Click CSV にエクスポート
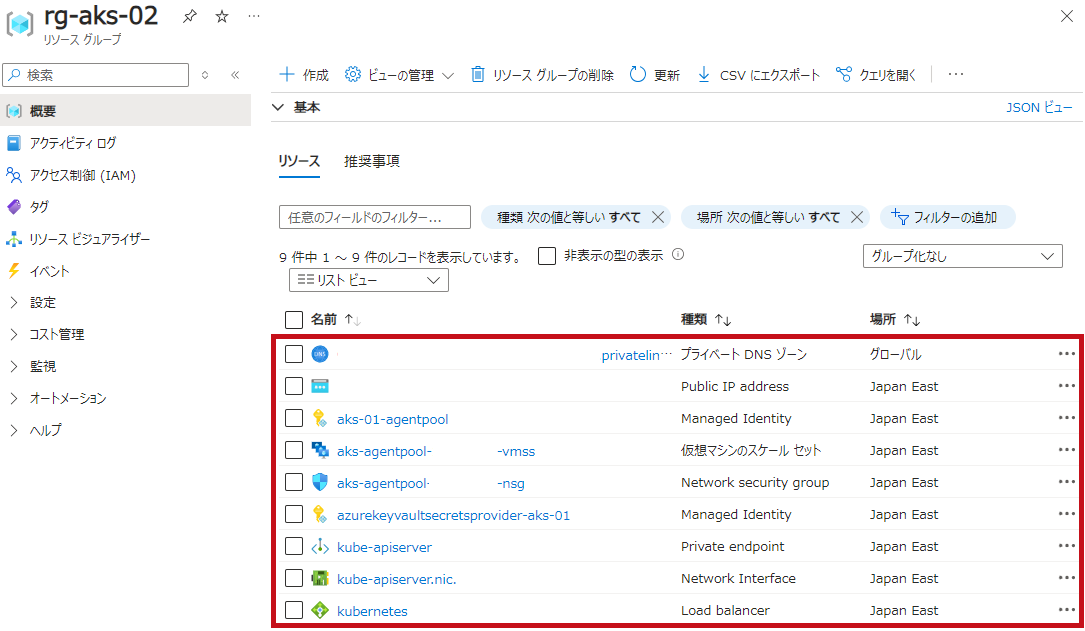The image size is (1085, 631). coord(758,75)
